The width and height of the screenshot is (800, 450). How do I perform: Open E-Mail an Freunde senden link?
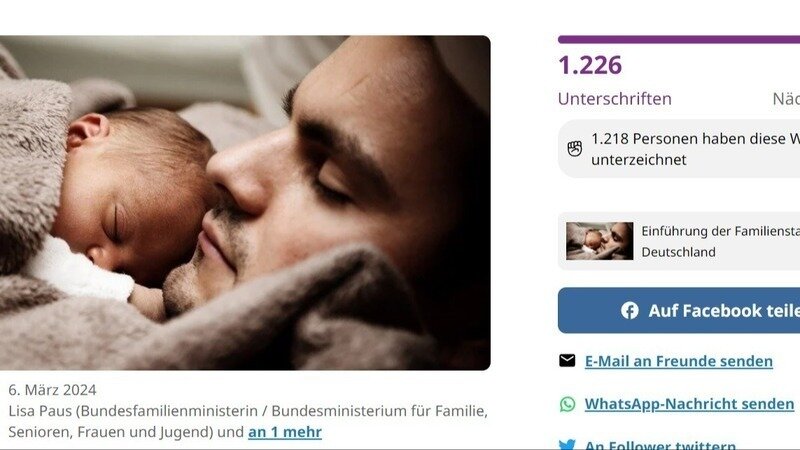tap(679, 361)
